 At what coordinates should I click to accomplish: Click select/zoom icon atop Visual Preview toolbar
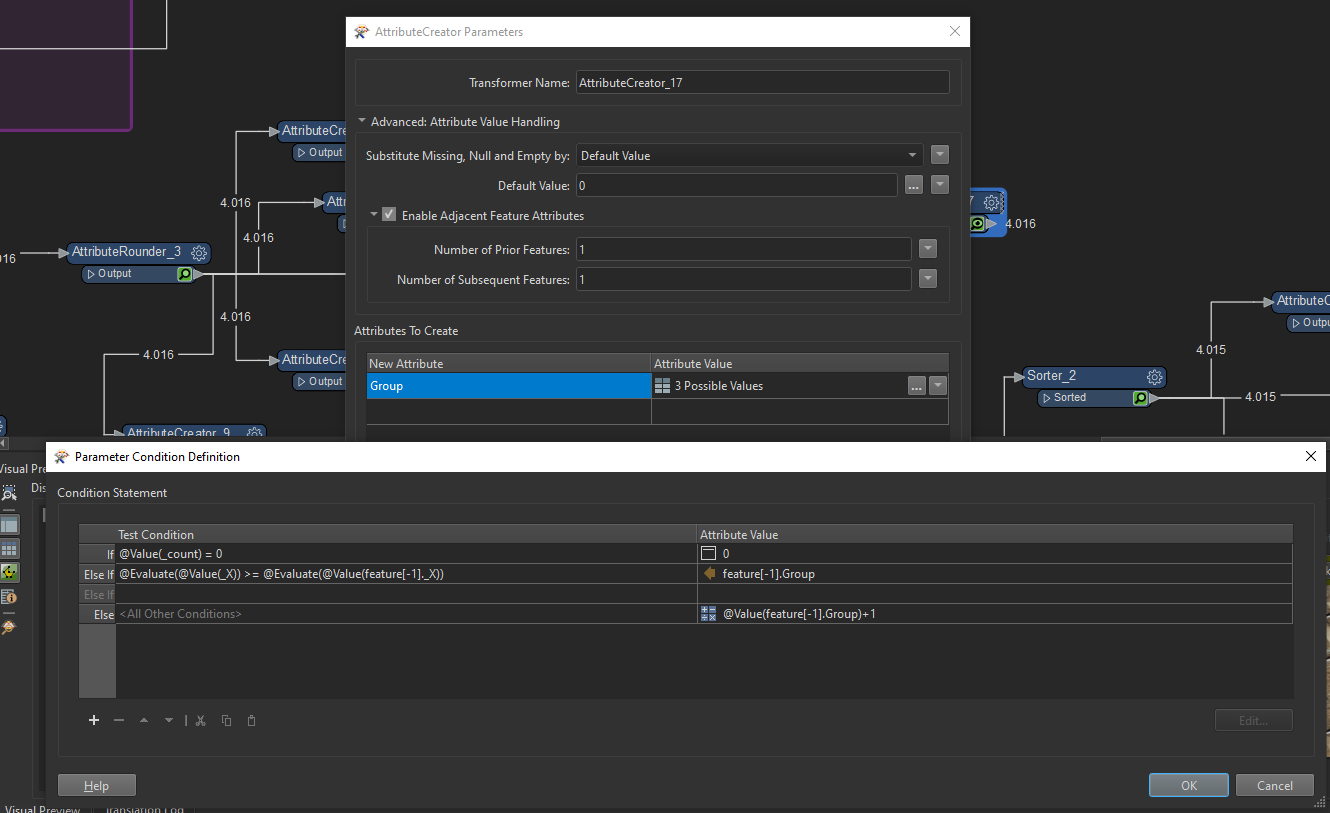click(x=9, y=492)
